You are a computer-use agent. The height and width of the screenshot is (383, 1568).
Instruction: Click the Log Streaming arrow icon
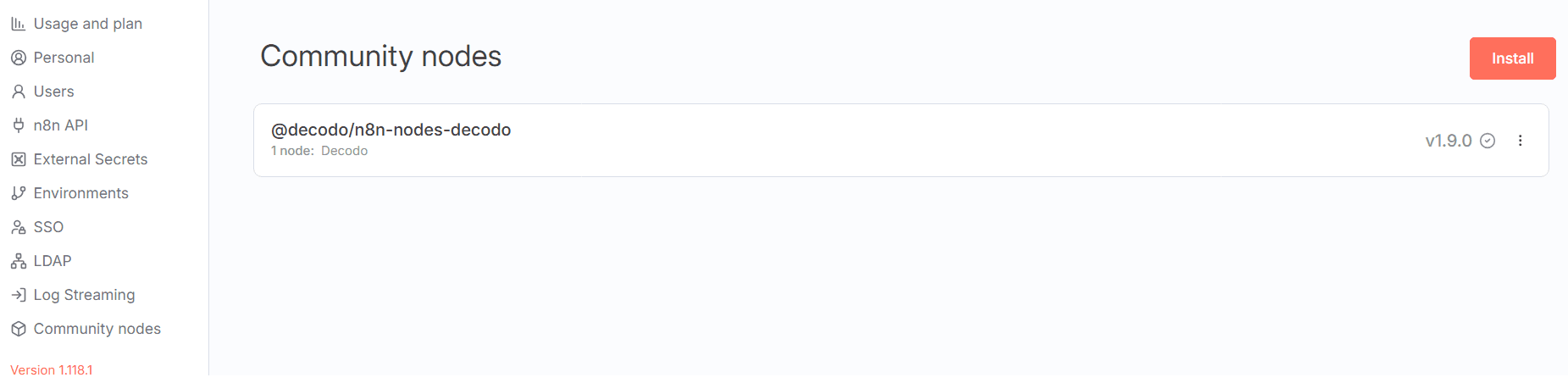(18, 295)
